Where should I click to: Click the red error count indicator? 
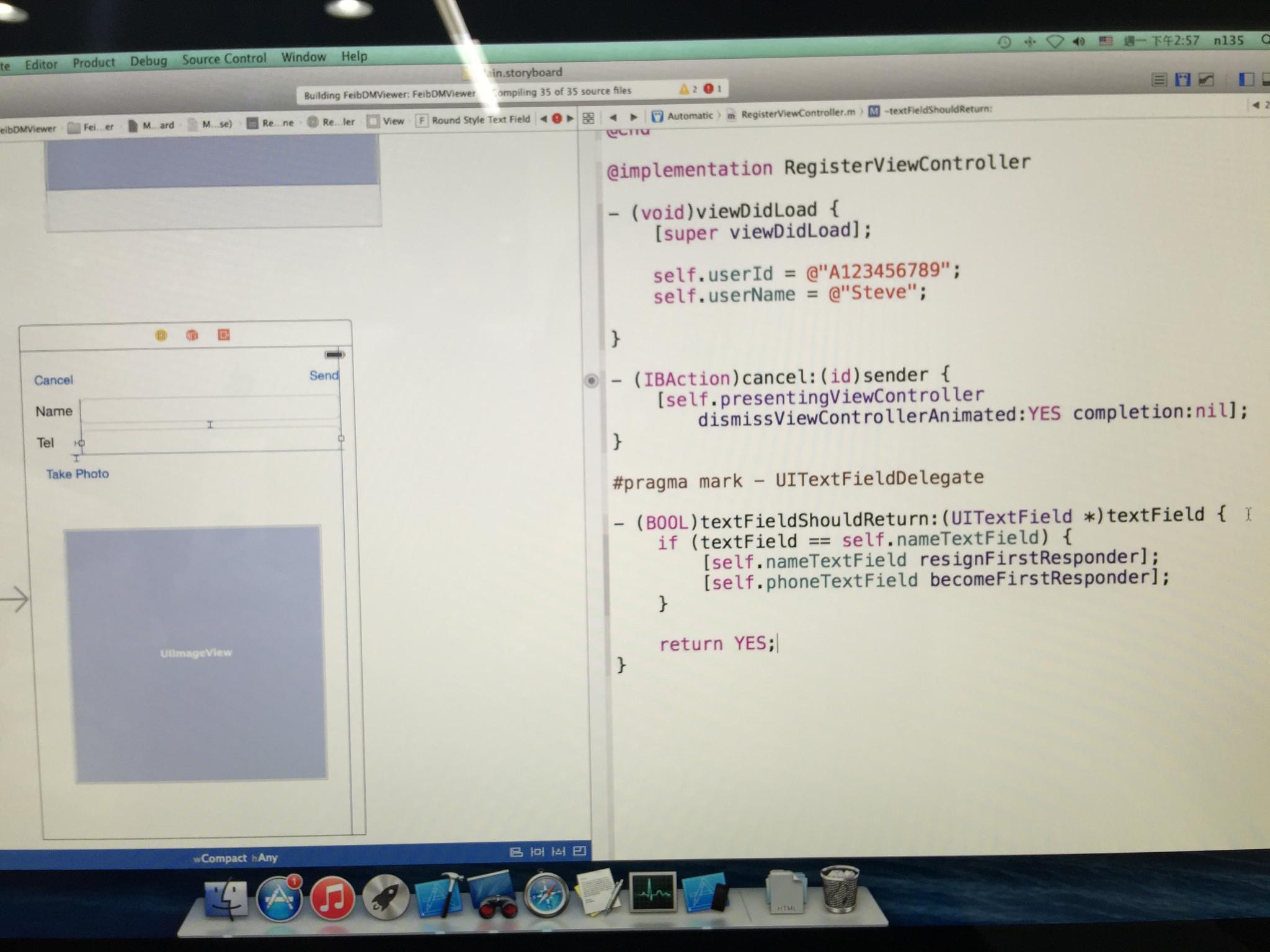pyautogui.click(x=713, y=89)
